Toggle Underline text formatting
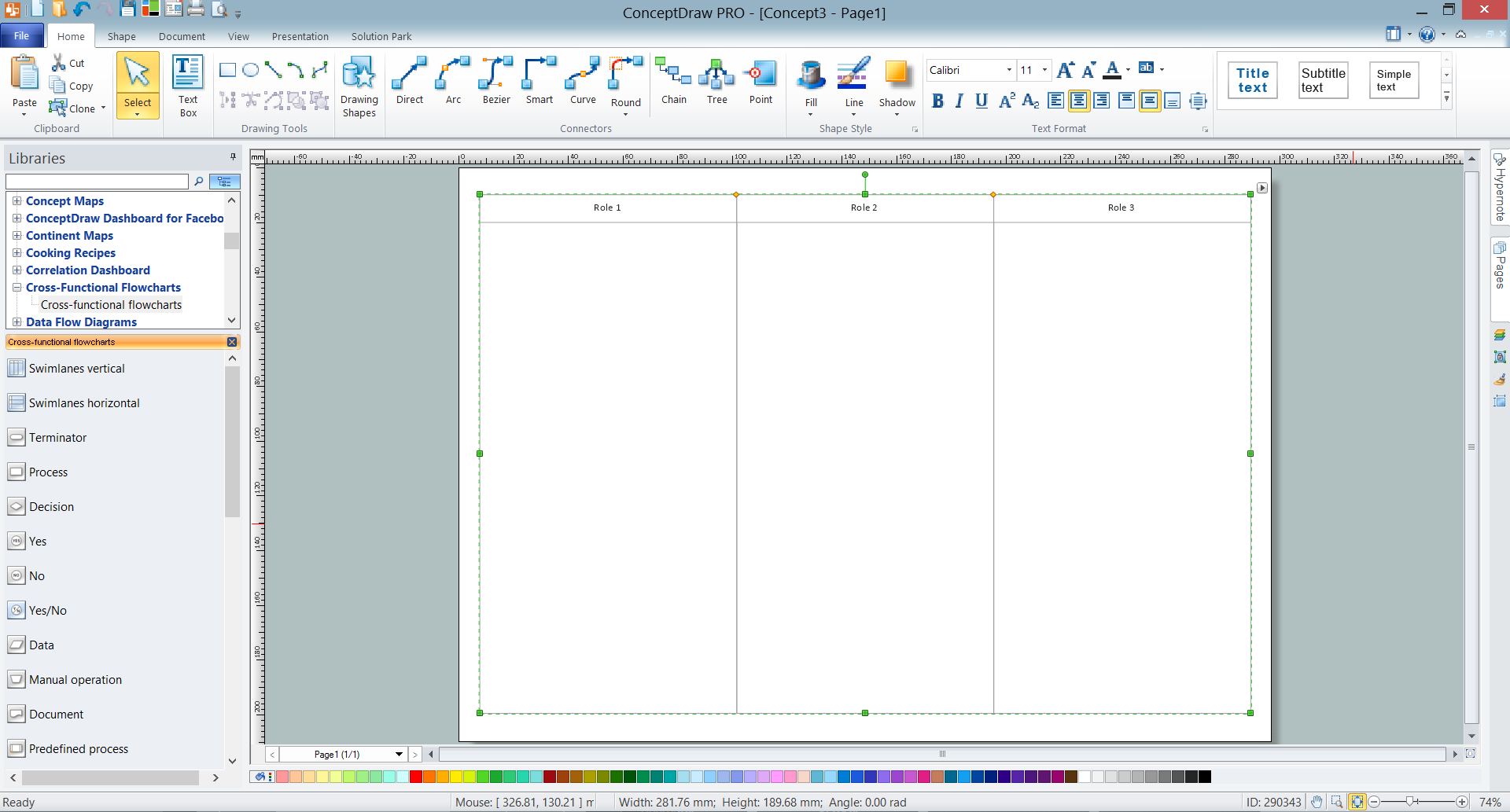The width and height of the screenshot is (1510, 812). coord(981,101)
